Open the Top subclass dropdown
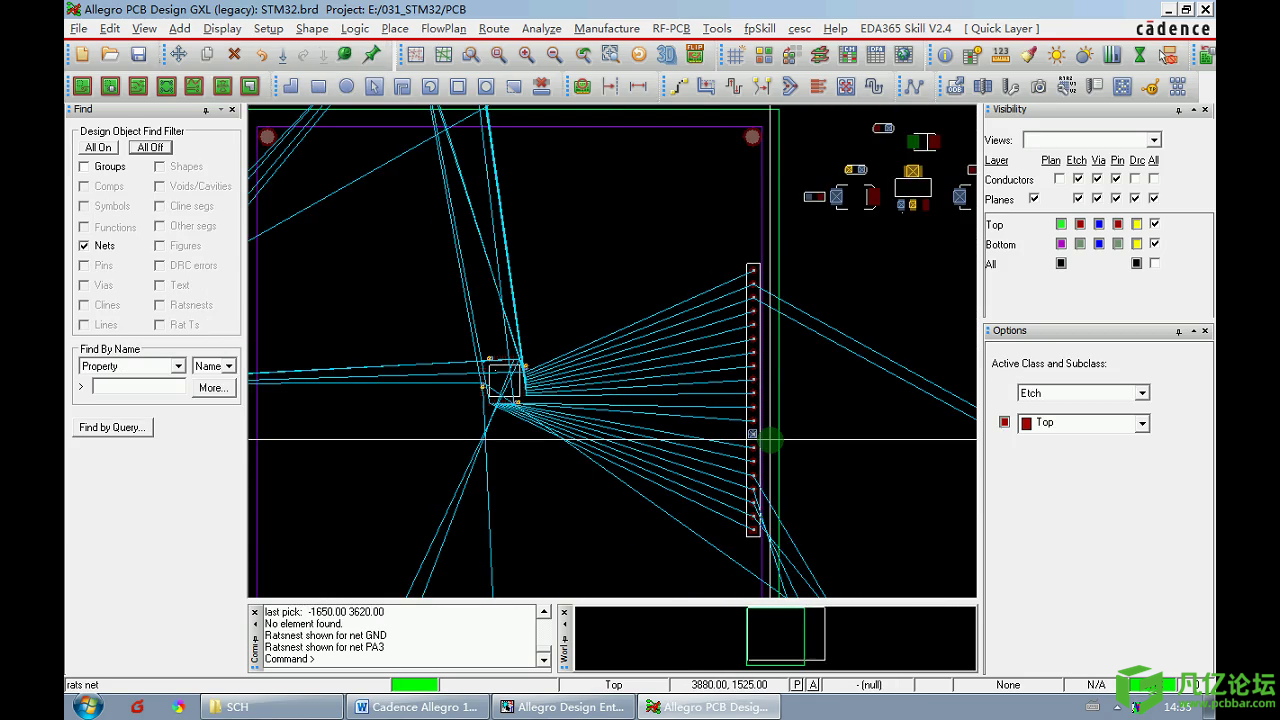1280x720 pixels. tap(1142, 424)
